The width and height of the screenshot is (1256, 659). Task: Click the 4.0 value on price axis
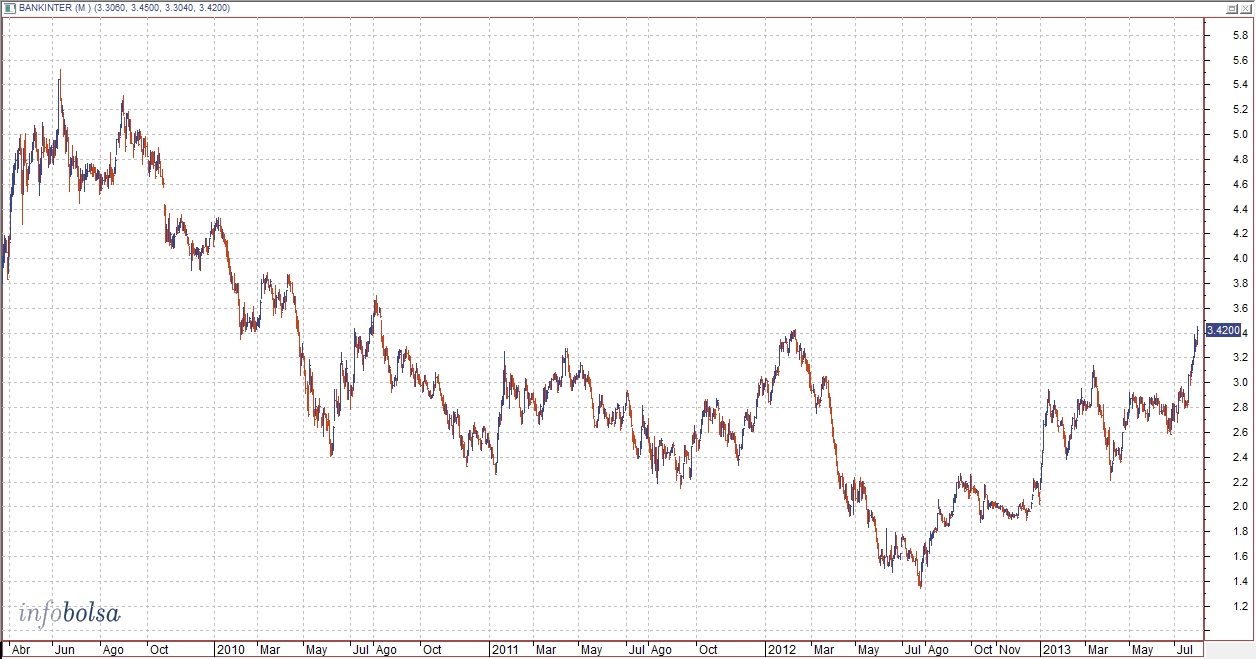coord(1239,259)
